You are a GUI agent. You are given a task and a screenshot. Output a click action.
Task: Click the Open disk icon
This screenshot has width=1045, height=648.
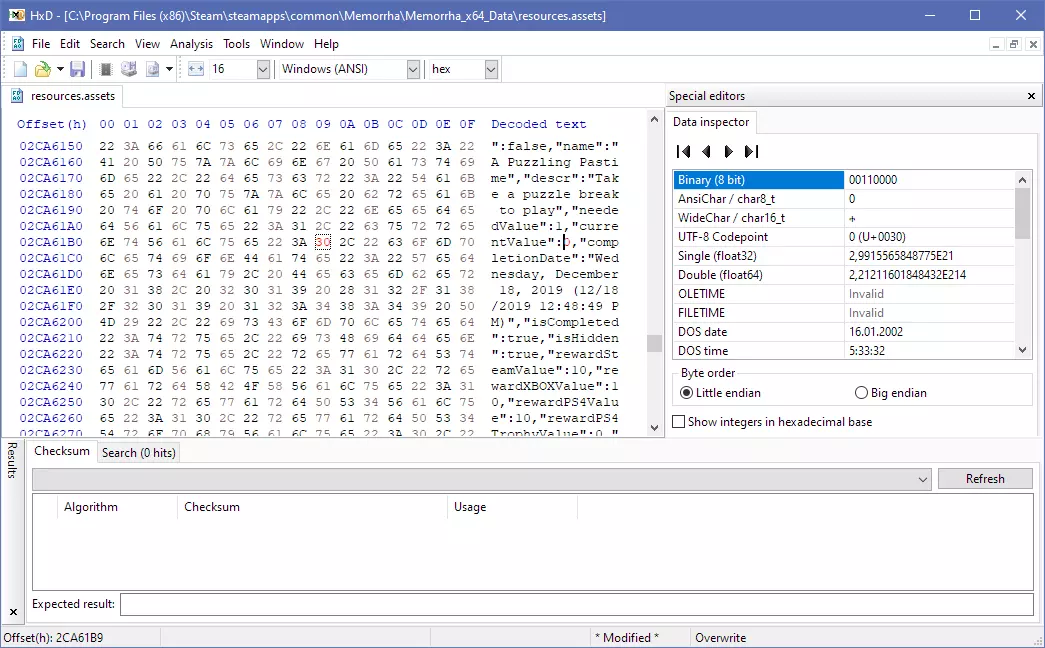tap(129, 69)
